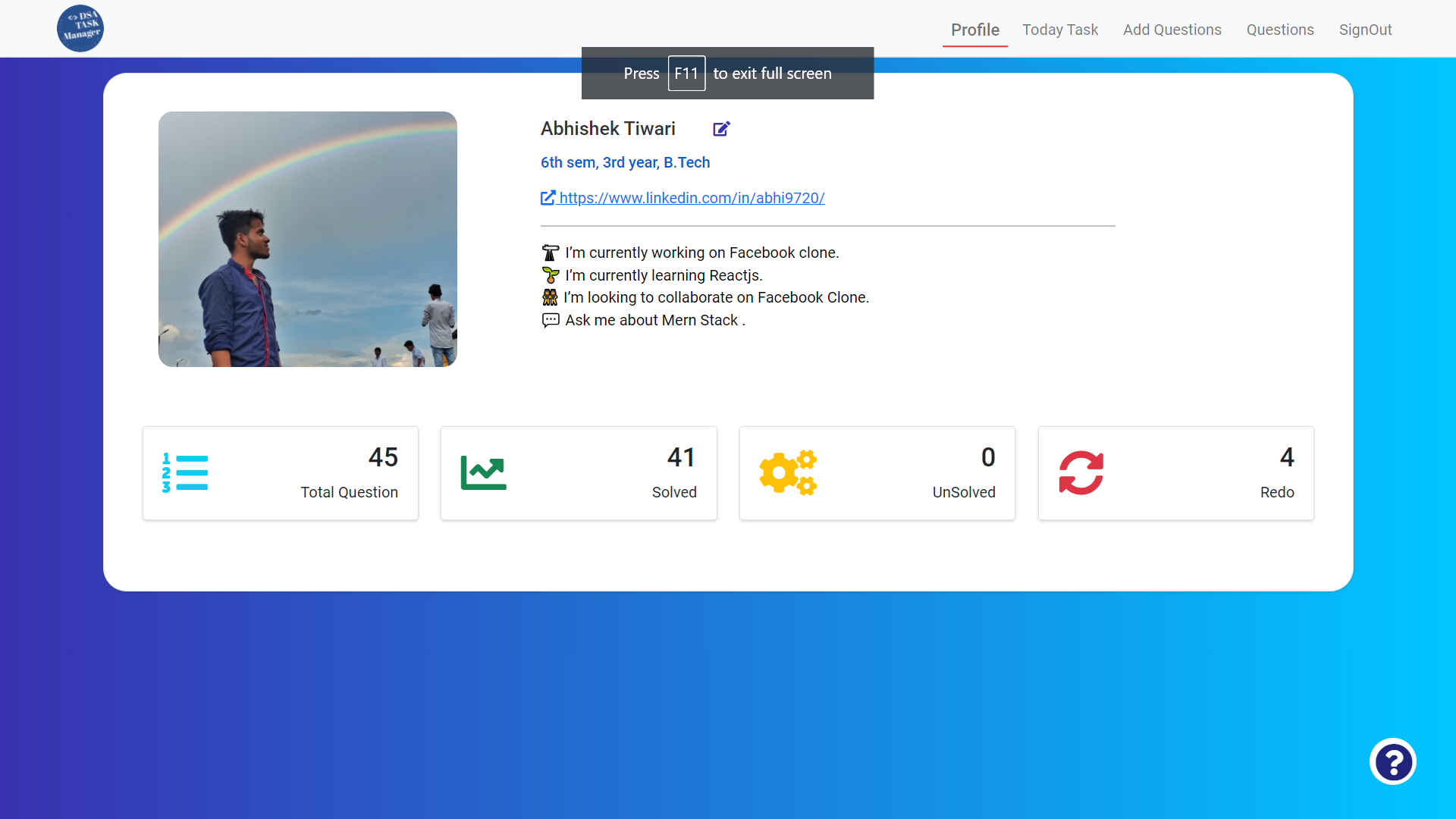The height and width of the screenshot is (819, 1456).
Task: Click the green chart Solved icon
Action: click(x=483, y=473)
